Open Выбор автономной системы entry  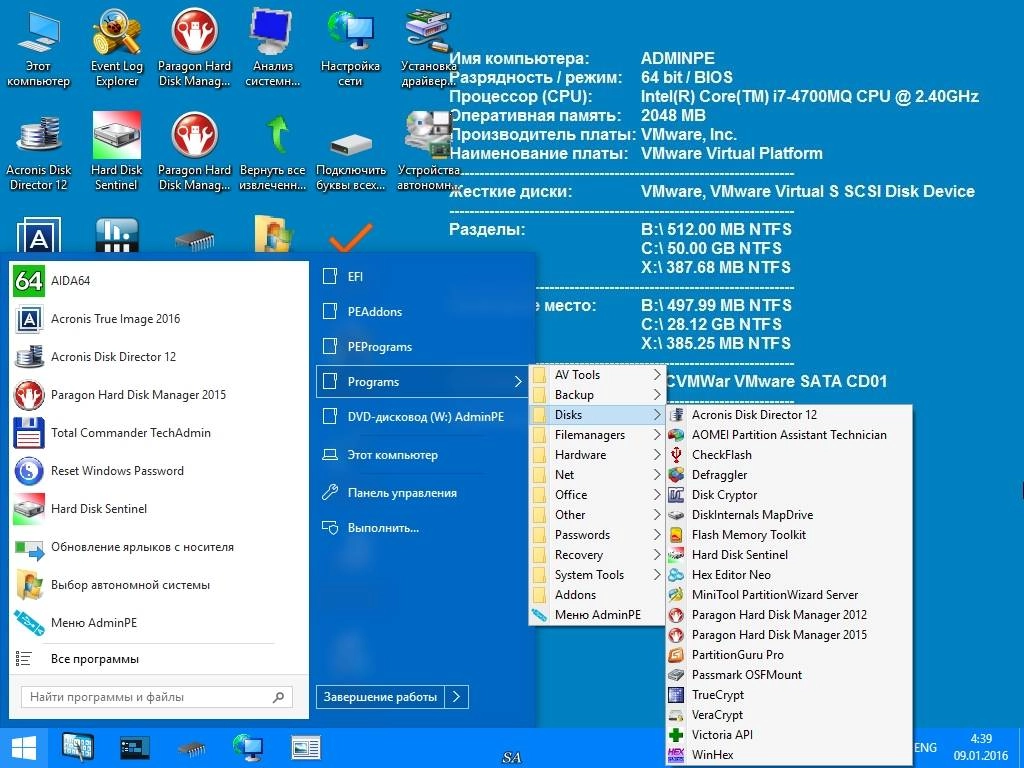pos(159,584)
